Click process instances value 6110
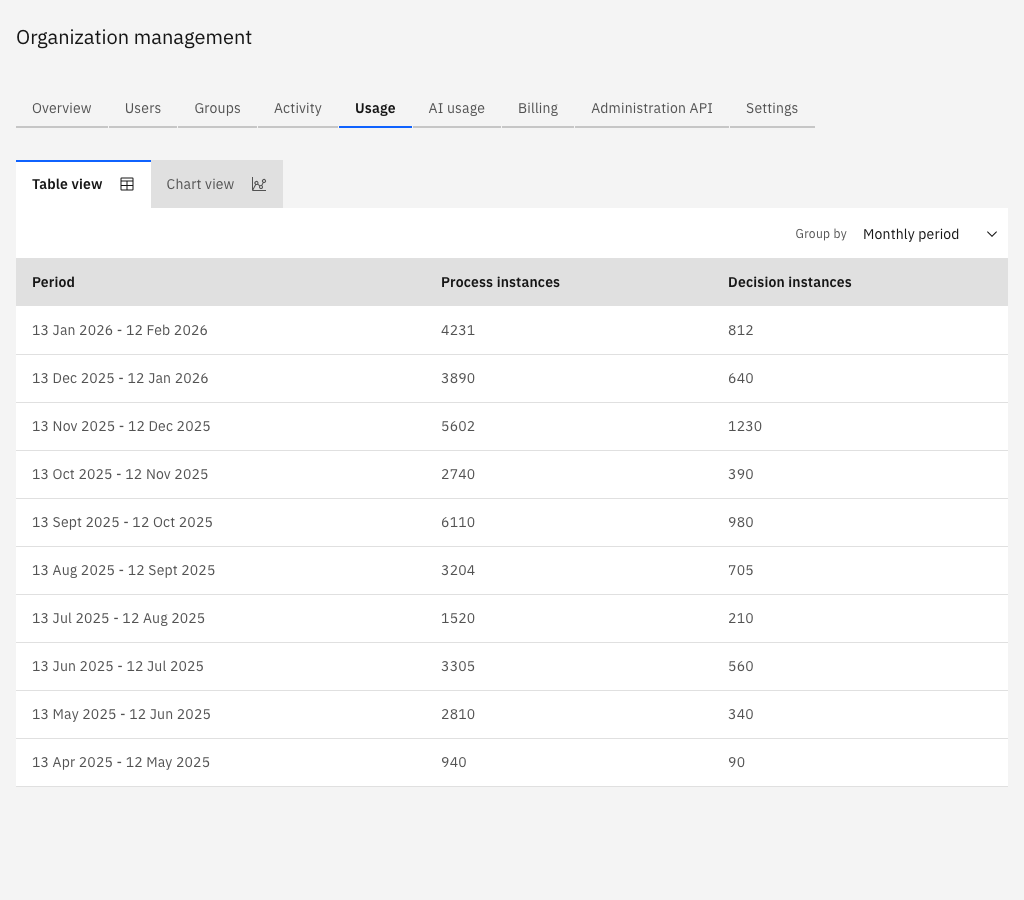This screenshot has height=900, width=1024. (x=458, y=522)
